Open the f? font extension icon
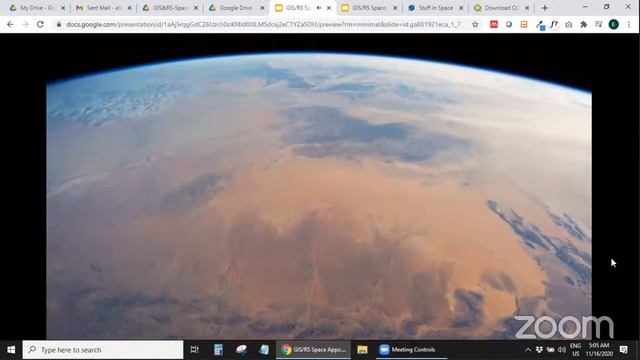Screen dimensions: 640x360 click(554, 24)
